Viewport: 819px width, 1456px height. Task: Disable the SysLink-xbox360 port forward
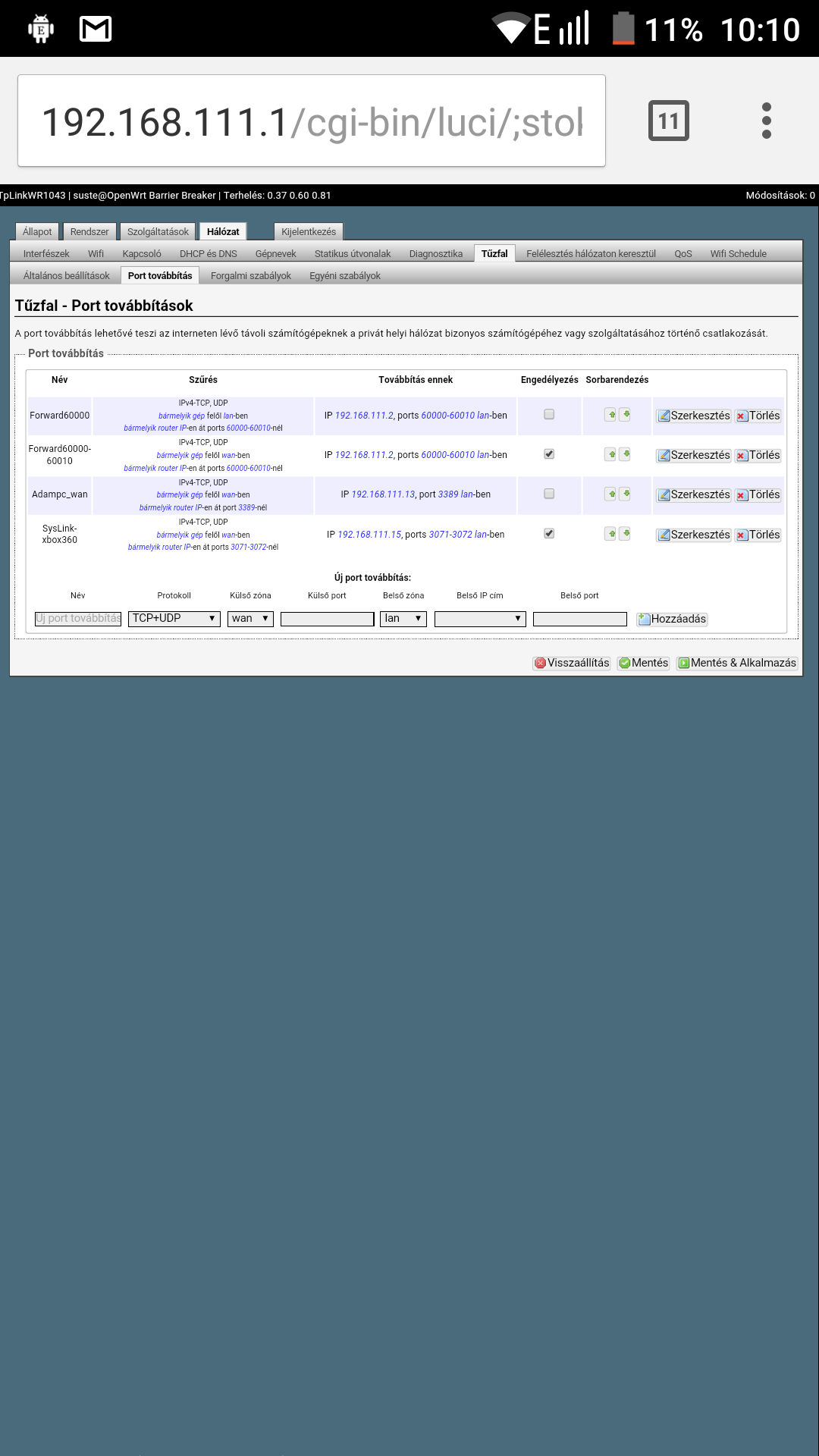coord(549,534)
